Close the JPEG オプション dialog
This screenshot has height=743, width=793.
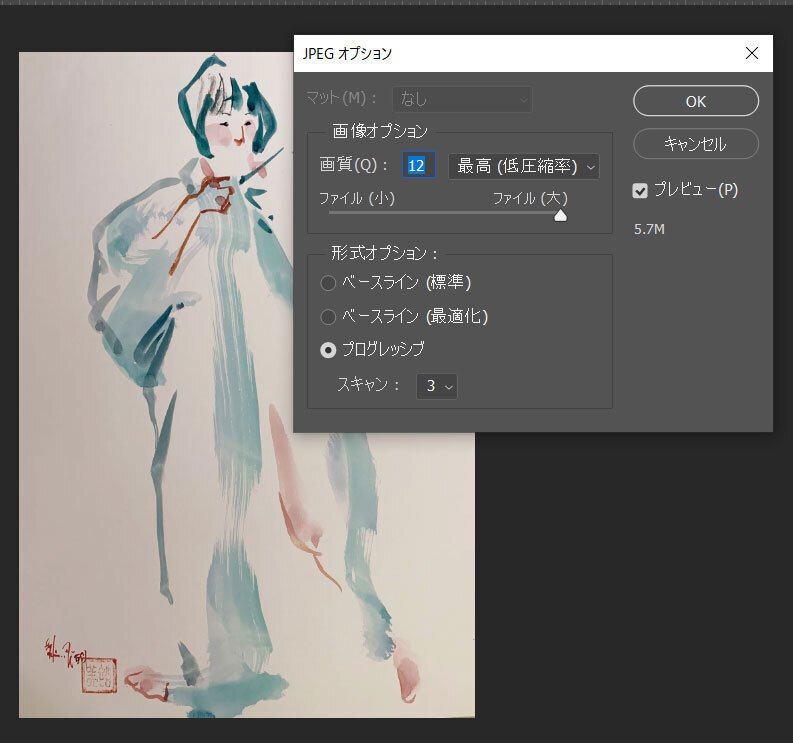(x=752, y=53)
